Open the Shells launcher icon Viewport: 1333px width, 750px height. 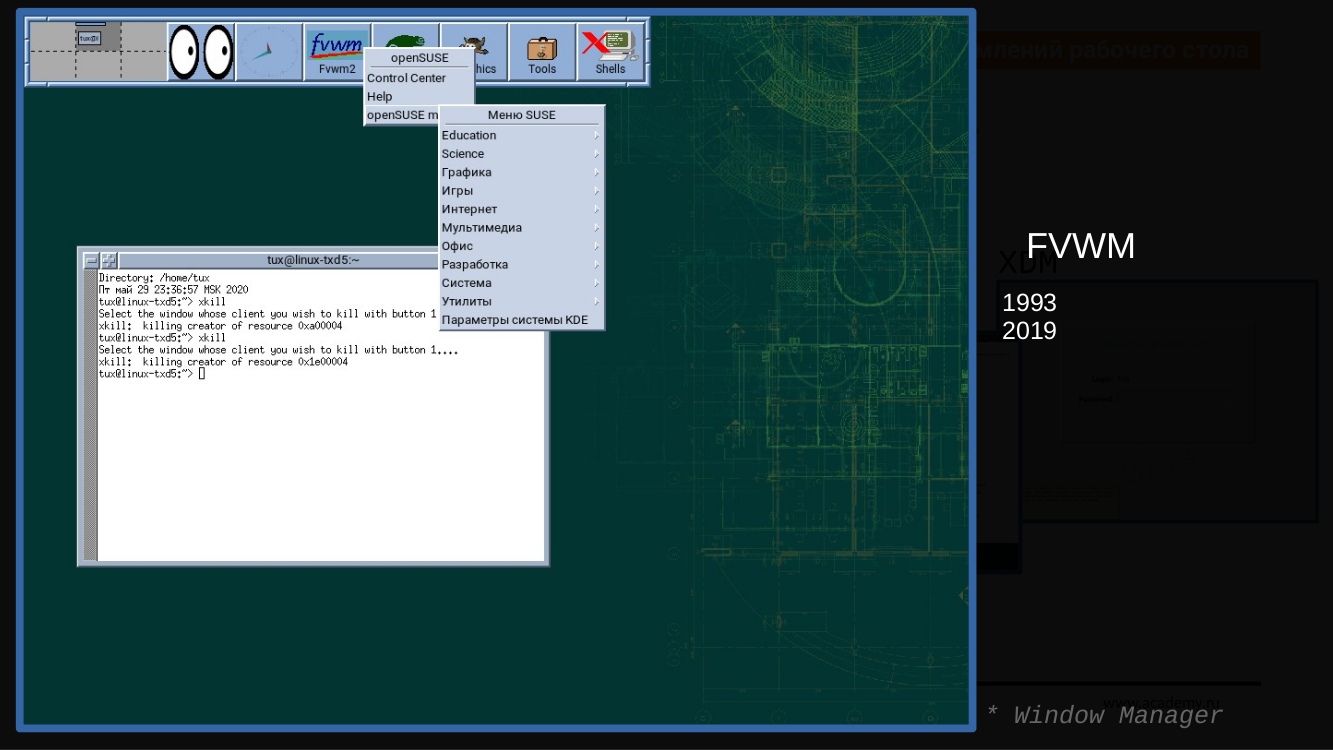[610, 52]
